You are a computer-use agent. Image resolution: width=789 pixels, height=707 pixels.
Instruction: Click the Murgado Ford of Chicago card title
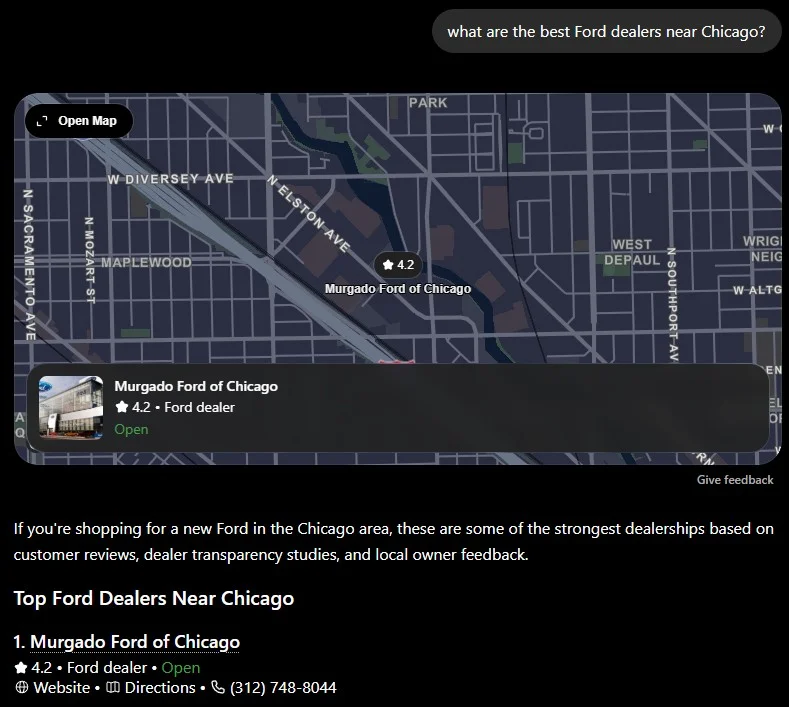coord(196,386)
